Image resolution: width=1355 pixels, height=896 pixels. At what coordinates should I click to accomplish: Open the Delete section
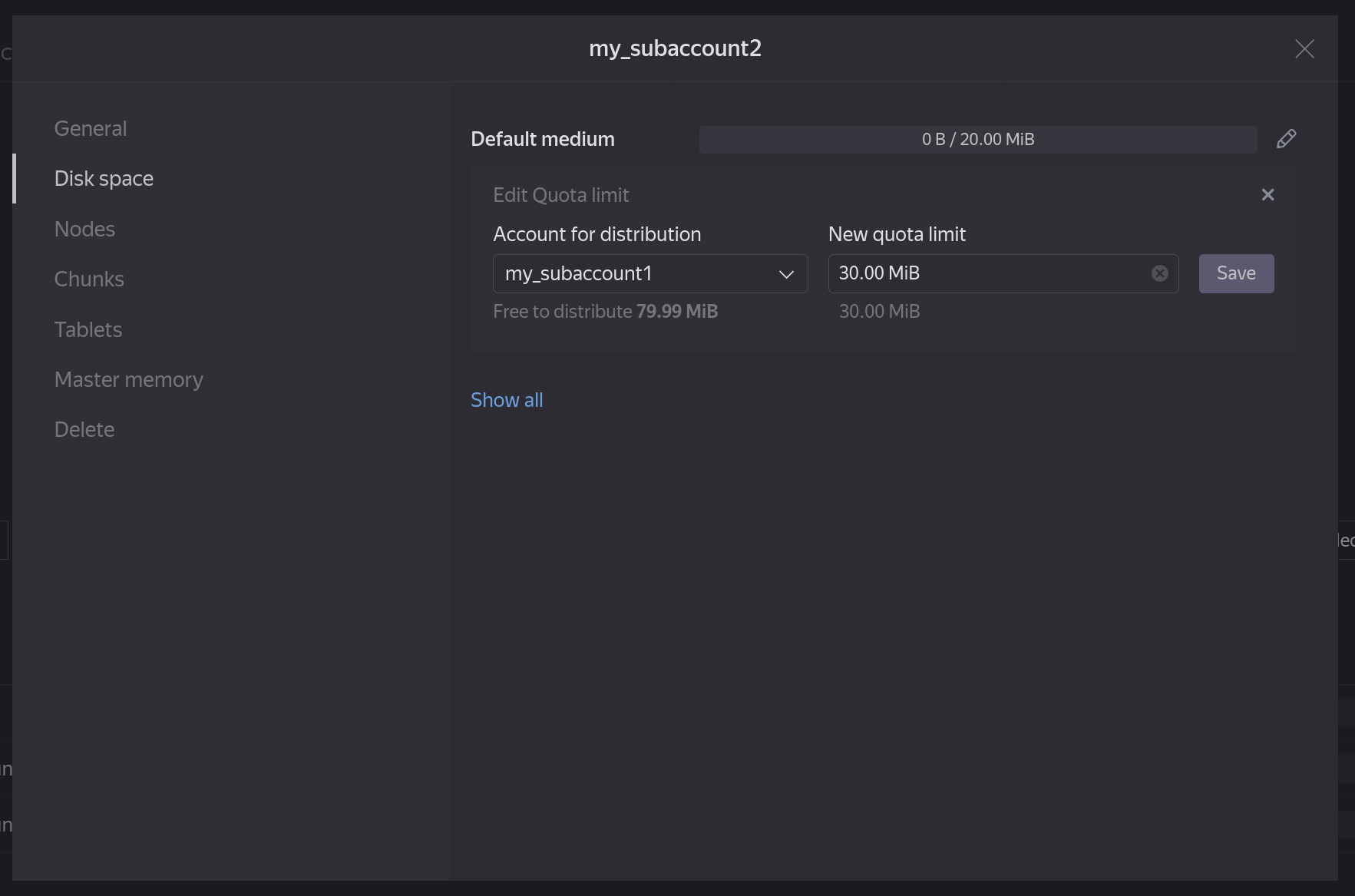(x=84, y=429)
